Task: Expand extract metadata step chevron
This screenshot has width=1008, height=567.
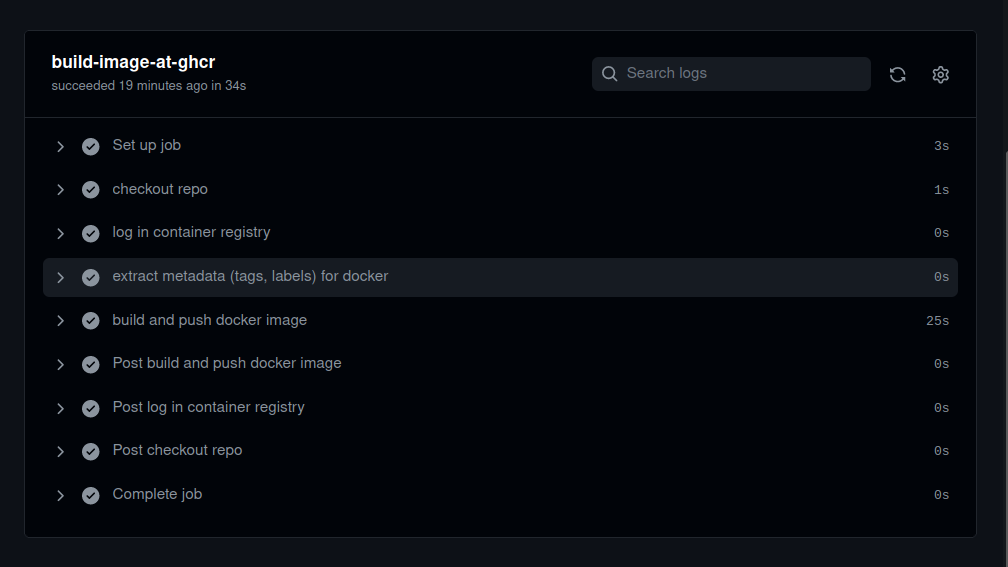Action: (x=60, y=277)
